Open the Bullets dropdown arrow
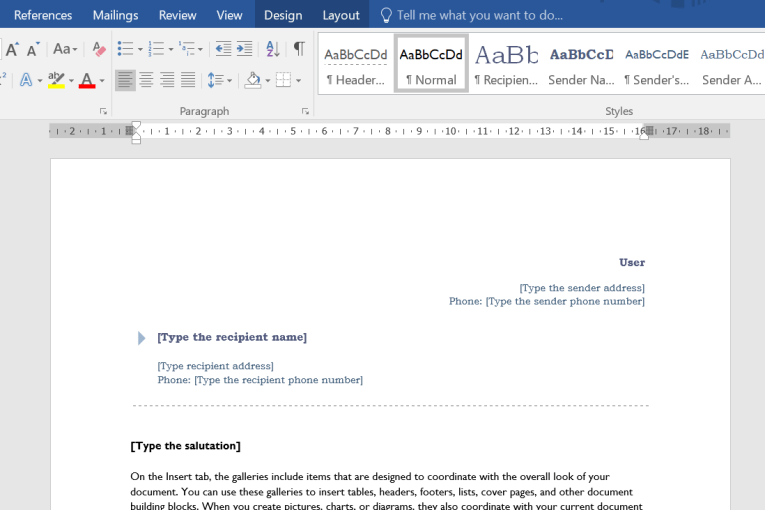Image resolution: width=765 pixels, height=510 pixels. point(140,49)
